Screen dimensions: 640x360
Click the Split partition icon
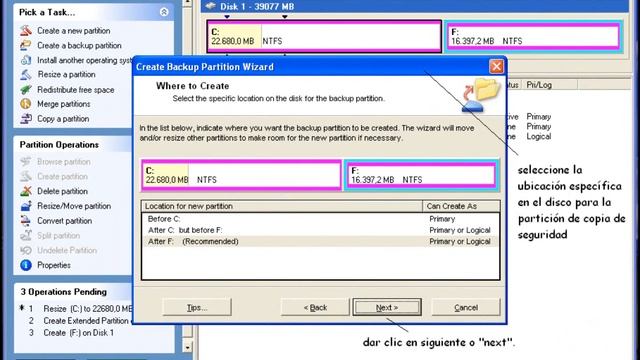click(26, 235)
